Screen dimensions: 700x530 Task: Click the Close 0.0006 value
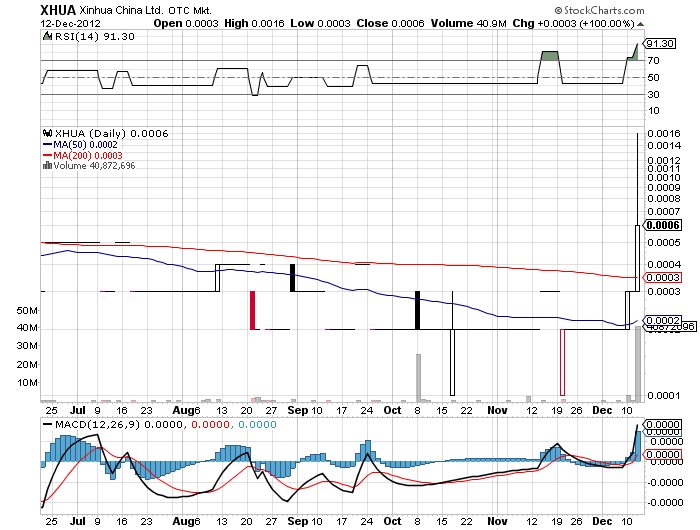pyautogui.click(x=390, y=24)
